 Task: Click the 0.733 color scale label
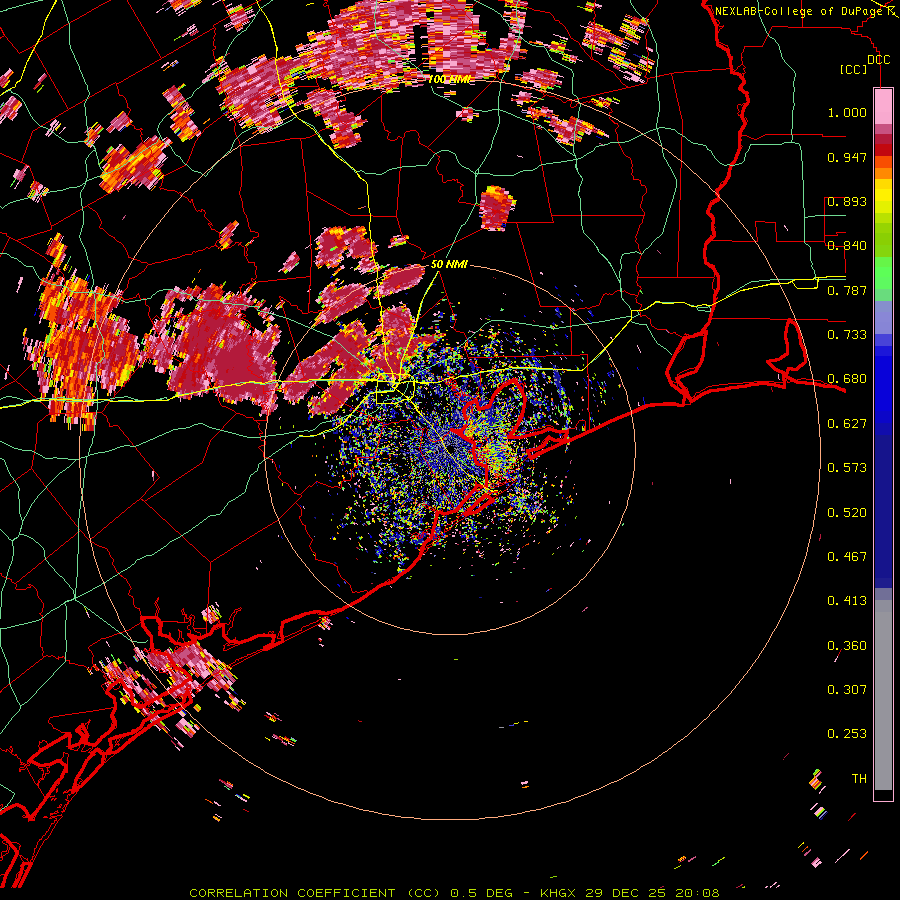click(847, 335)
